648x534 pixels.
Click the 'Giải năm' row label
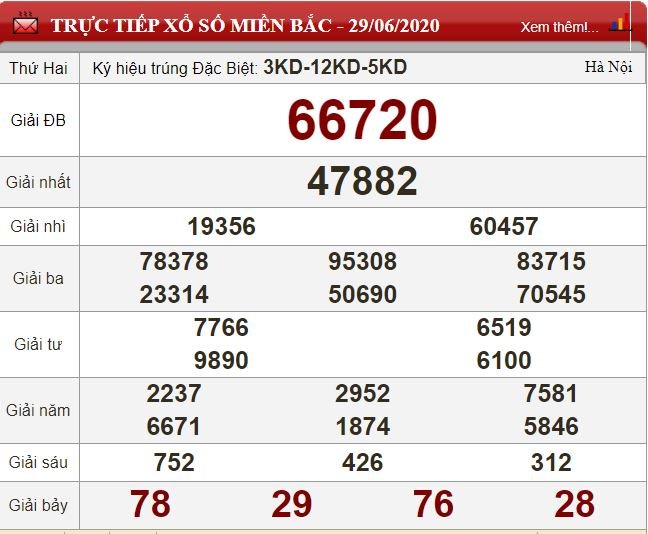click(38, 410)
